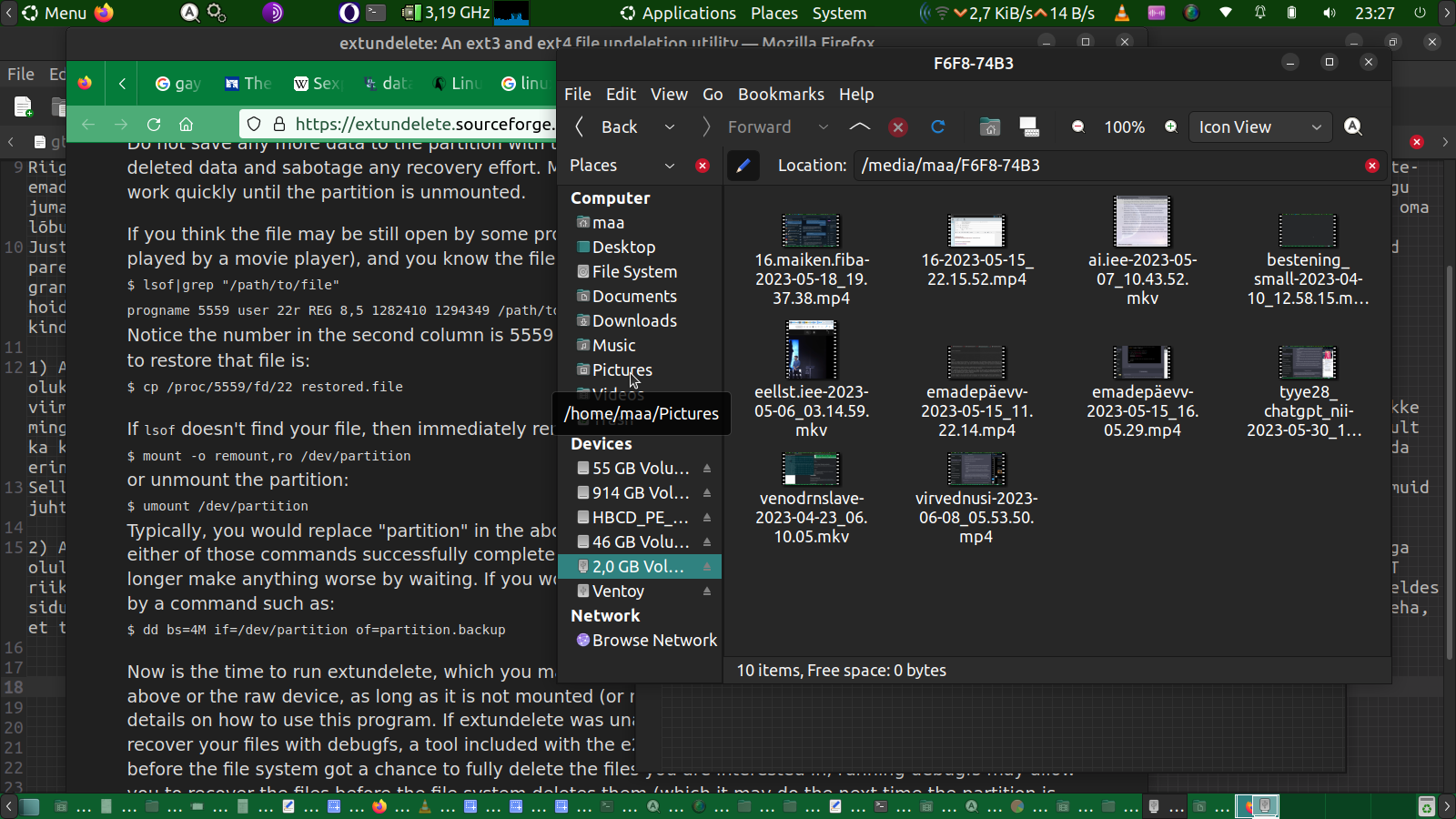Click the 100% zoom level indicator
Viewport: 1456px width, 819px height.
(1124, 127)
